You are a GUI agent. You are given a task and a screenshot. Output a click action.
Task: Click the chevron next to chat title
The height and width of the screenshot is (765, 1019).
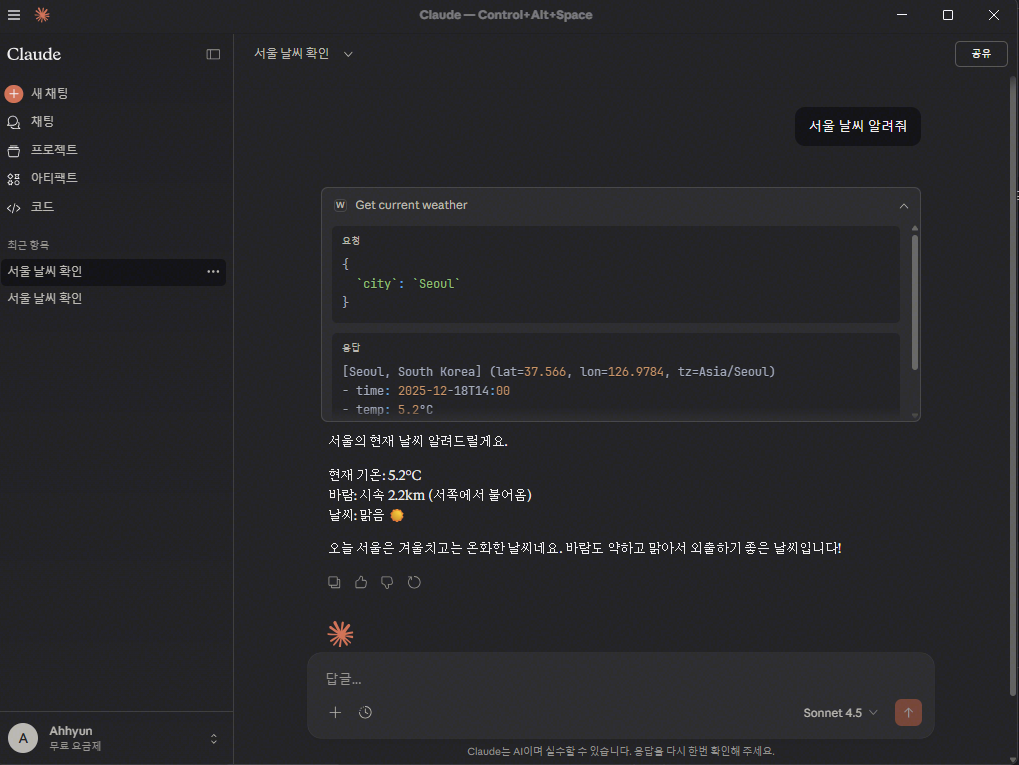(x=348, y=55)
